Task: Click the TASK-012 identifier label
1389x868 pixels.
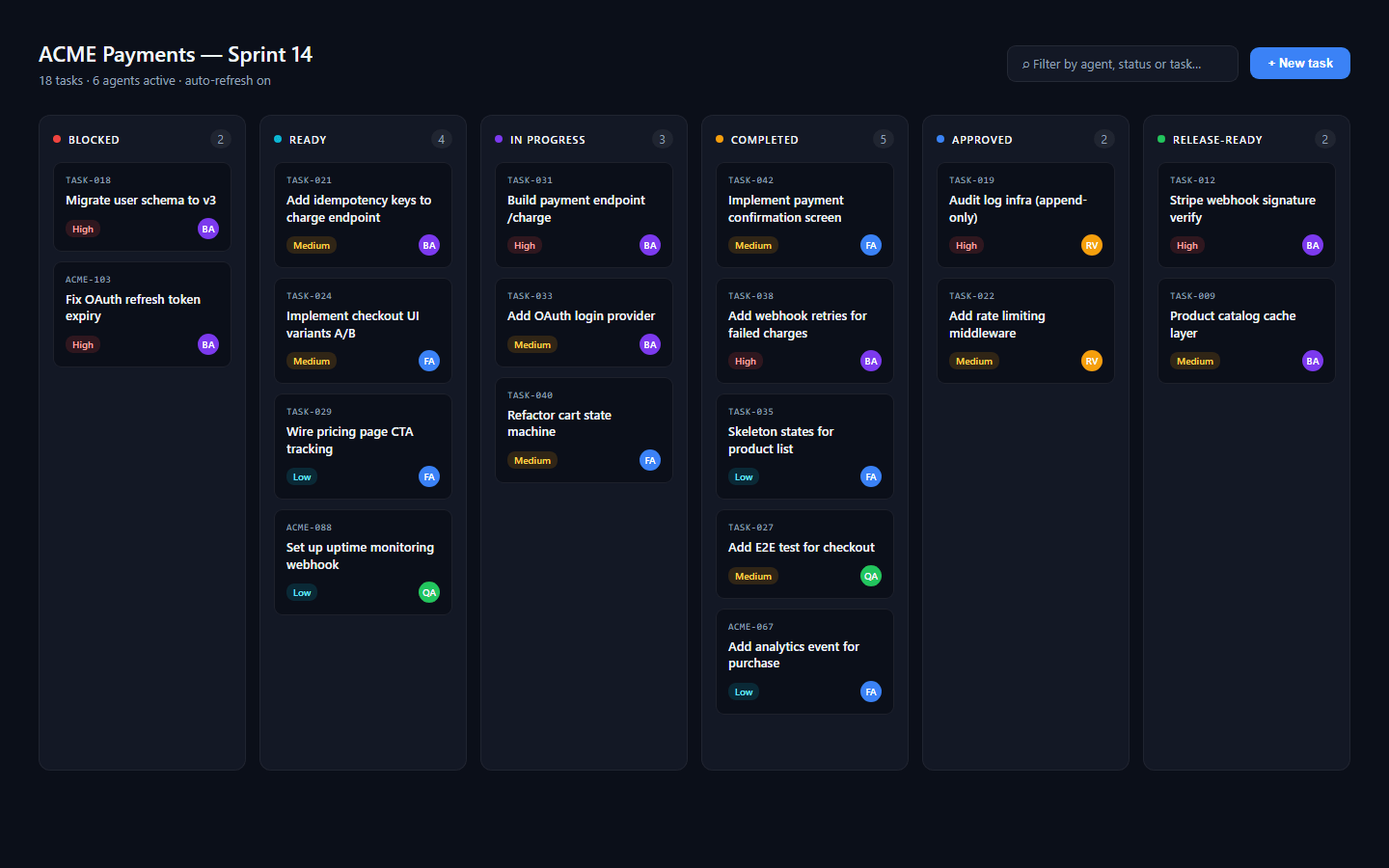Action: [x=1192, y=180]
